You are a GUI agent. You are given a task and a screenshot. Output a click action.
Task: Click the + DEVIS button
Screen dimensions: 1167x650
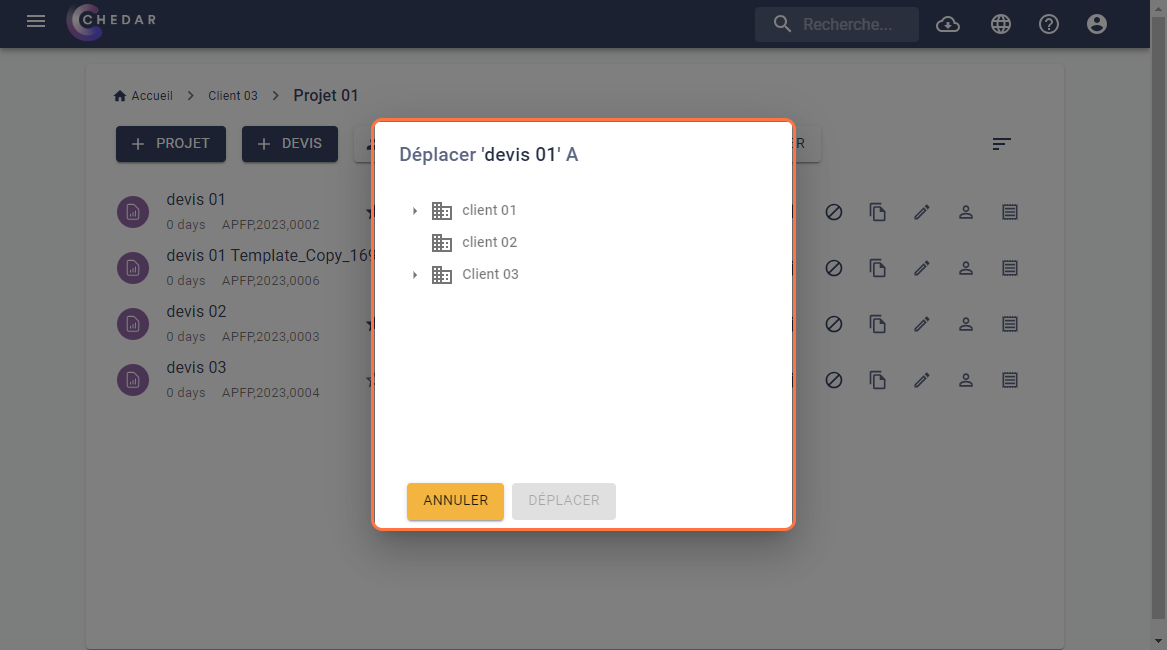(290, 144)
